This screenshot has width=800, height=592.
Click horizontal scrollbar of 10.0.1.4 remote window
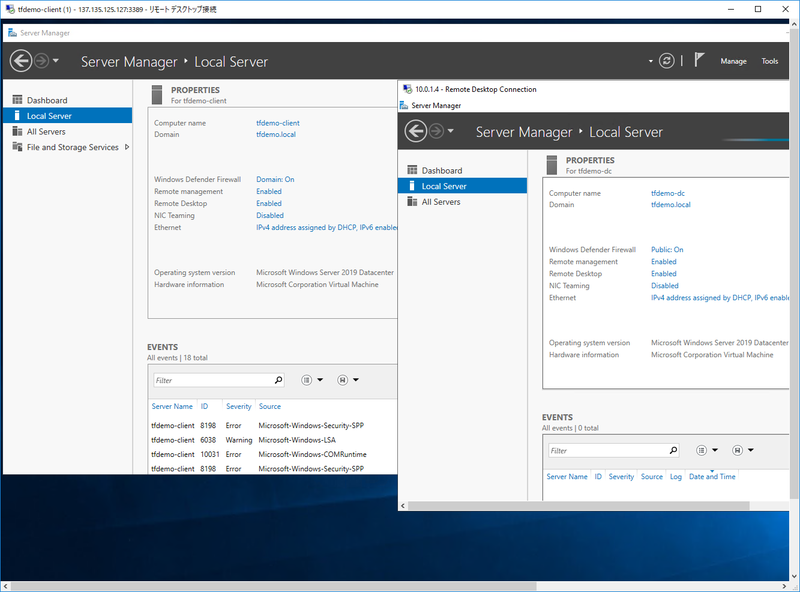(x=579, y=506)
